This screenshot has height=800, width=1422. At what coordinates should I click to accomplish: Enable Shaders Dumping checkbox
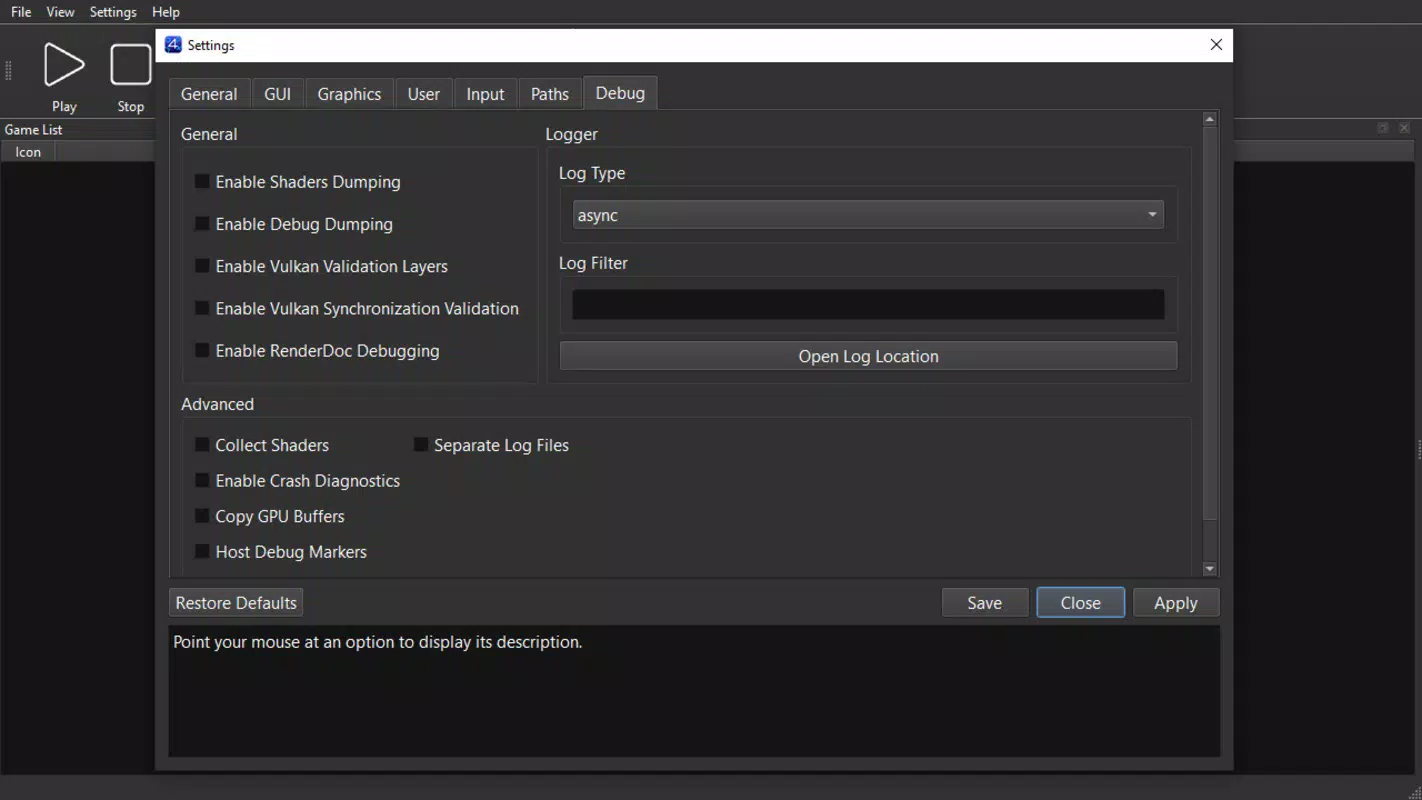coord(202,181)
